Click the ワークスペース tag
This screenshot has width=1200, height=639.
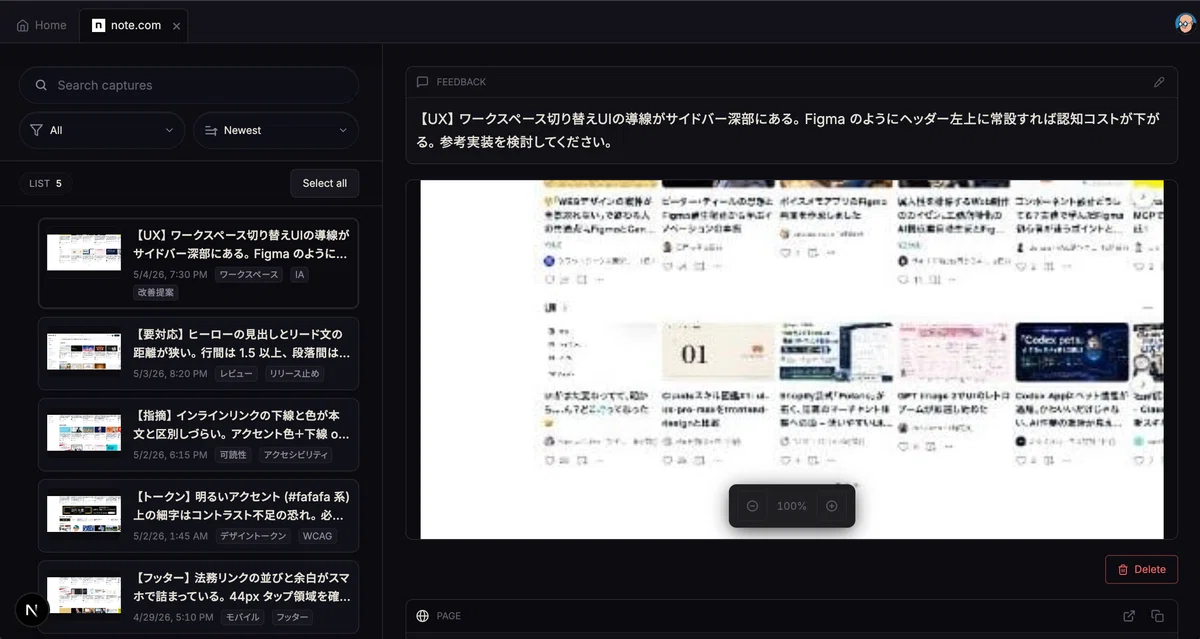[249, 274]
